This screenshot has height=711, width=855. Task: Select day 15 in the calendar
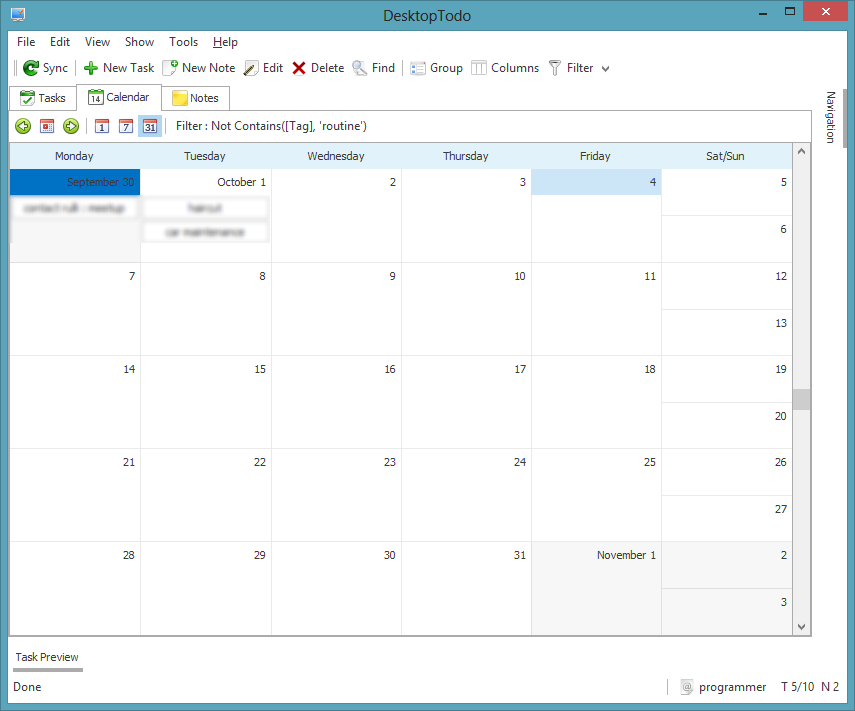point(206,402)
